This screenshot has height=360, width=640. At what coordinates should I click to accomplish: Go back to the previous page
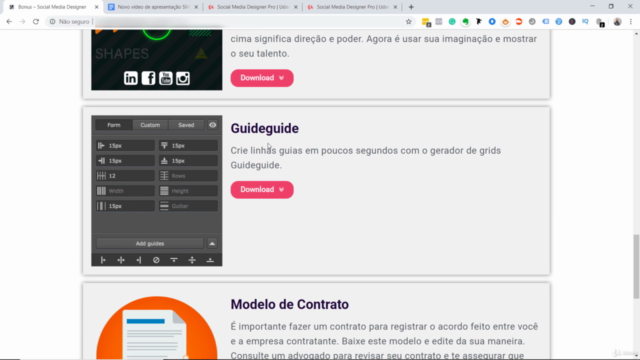tap(9, 22)
